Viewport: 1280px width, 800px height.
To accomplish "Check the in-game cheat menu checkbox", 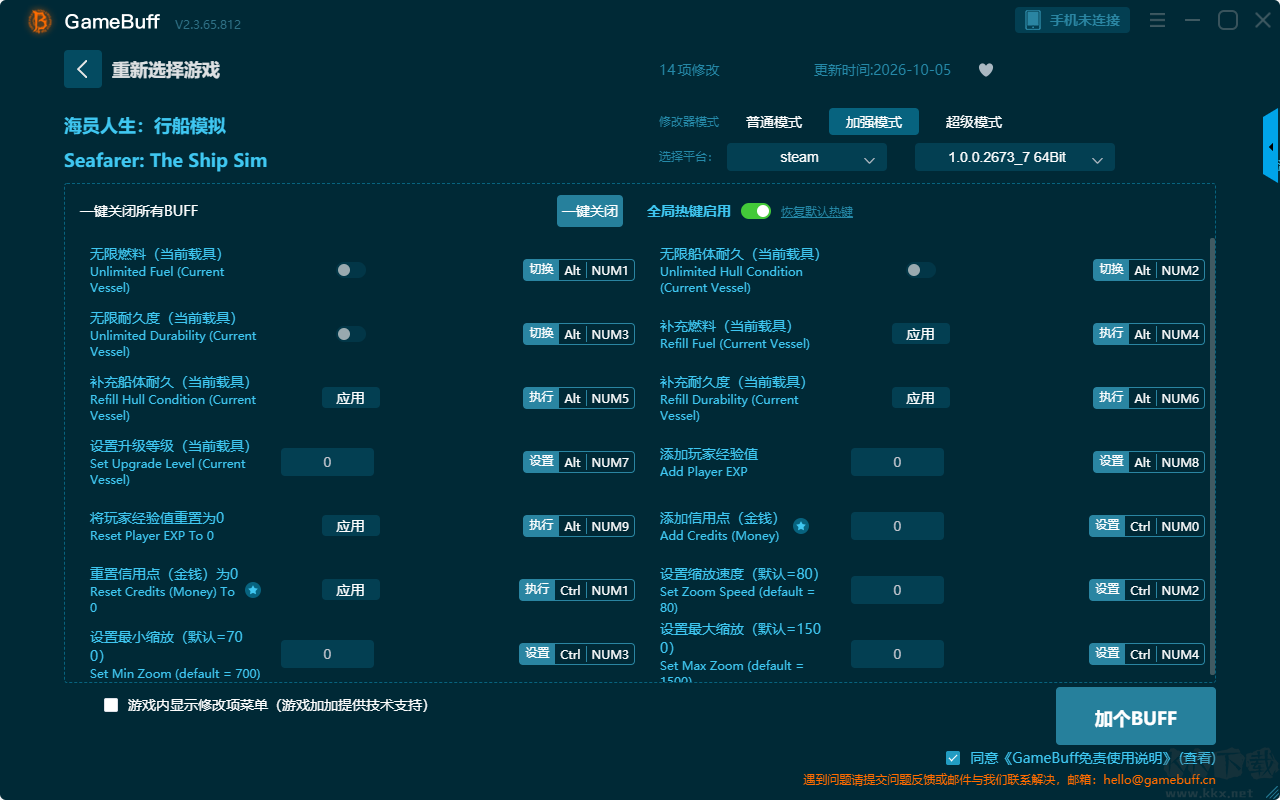I will tap(111, 705).
